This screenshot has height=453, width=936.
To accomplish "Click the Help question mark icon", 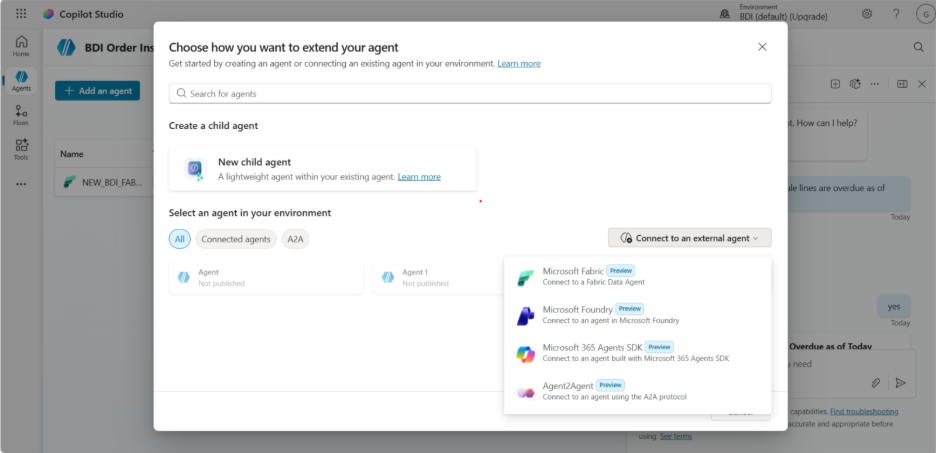I will (x=896, y=14).
